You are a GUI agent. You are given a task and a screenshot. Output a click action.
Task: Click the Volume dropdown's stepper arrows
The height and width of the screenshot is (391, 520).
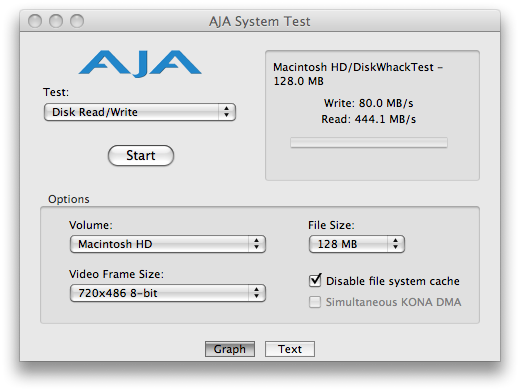[256, 244]
